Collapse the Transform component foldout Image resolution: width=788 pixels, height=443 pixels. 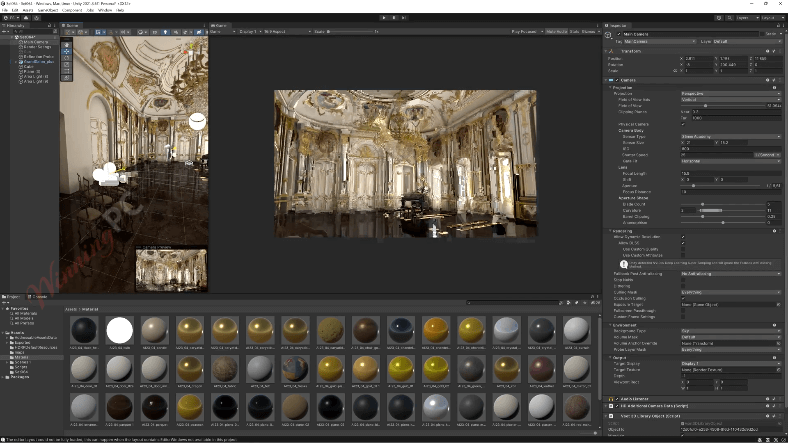tap(606, 51)
